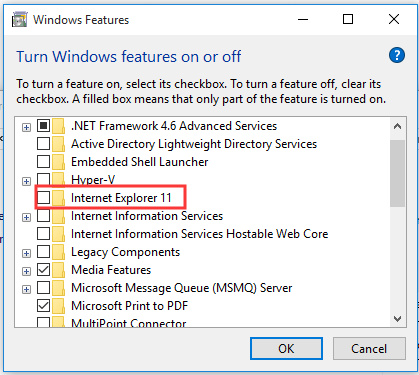Select the Internet Explorer 11 label
Screen dimensions: 419x375
(x=121, y=198)
